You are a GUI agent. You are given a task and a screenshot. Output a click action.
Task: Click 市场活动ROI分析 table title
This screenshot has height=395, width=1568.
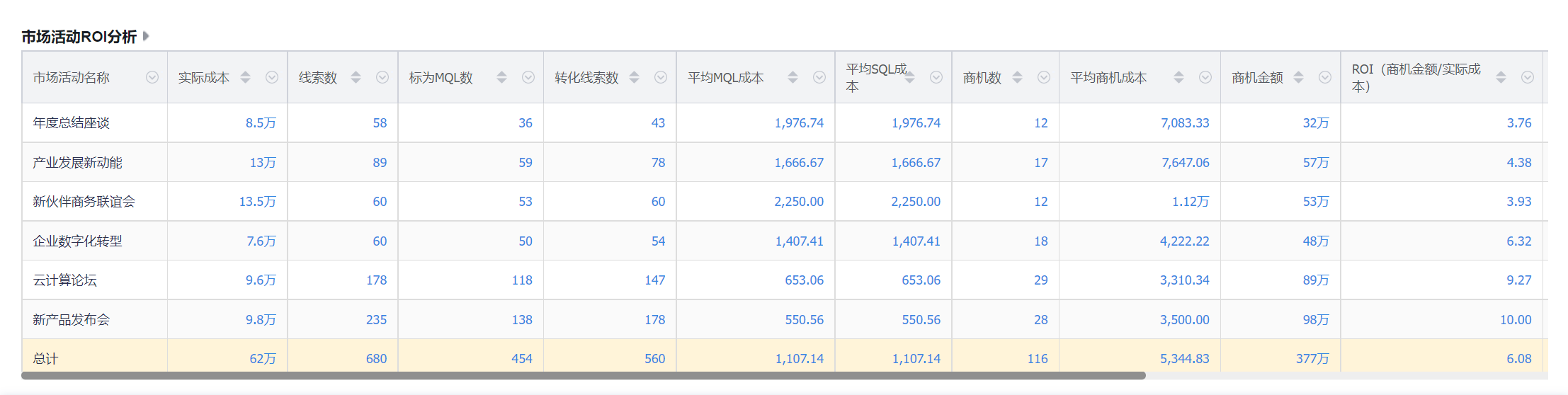[79, 37]
